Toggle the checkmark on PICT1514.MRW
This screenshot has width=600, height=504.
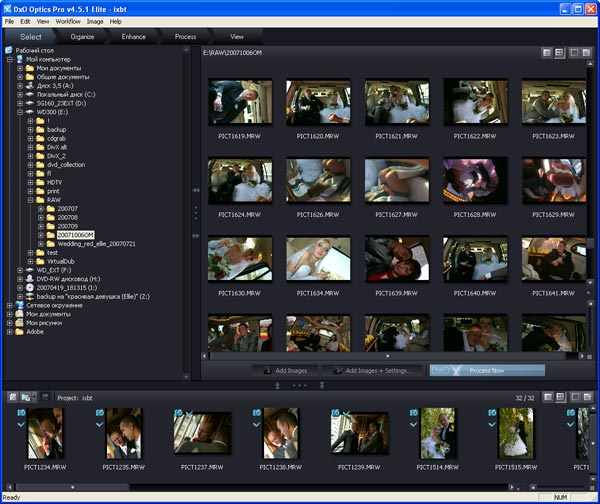[414, 424]
